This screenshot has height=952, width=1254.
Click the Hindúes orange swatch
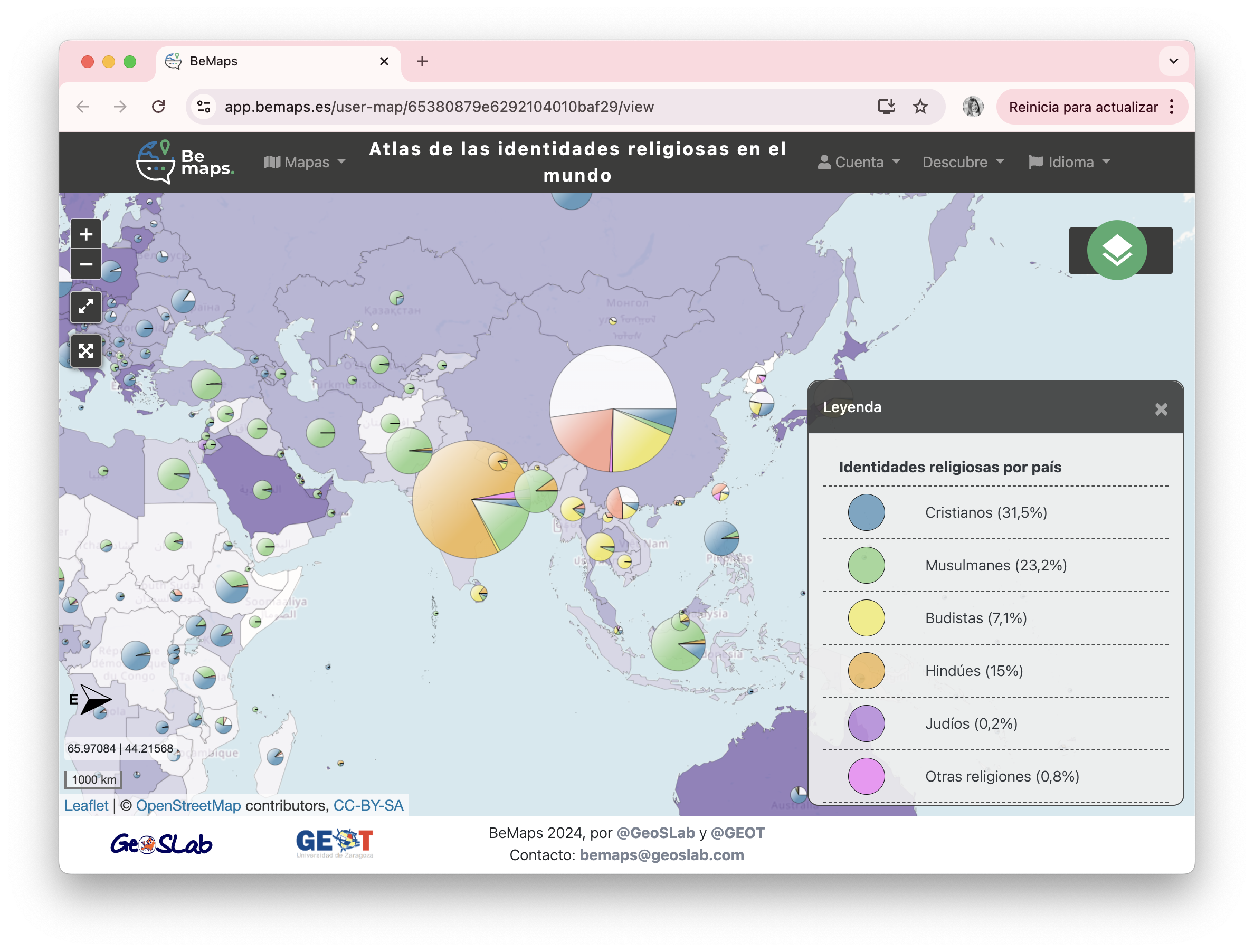[x=866, y=671]
